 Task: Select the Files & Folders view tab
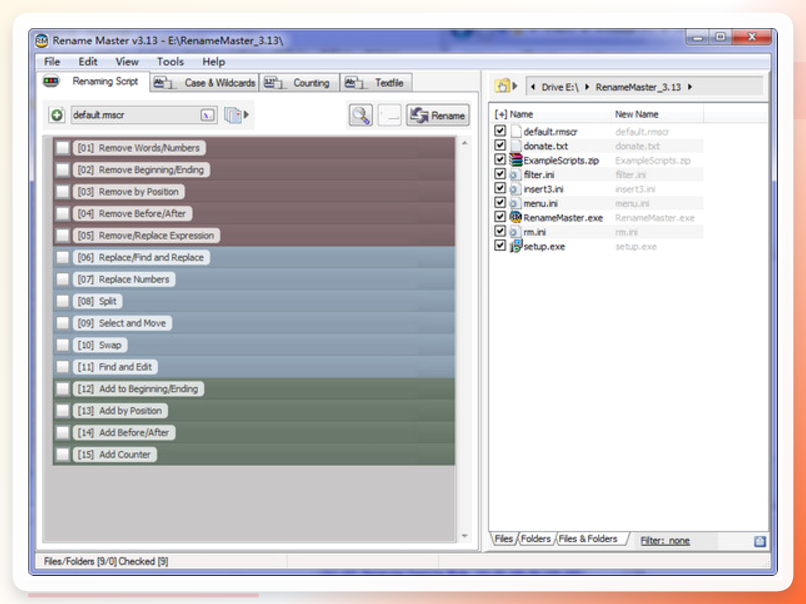[x=588, y=539]
